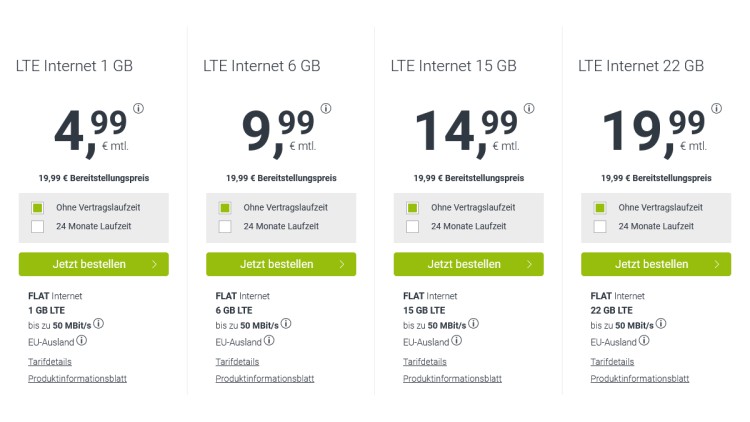Click info icon beside 9,99 price
750x422 pixels.
tap(326, 109)
